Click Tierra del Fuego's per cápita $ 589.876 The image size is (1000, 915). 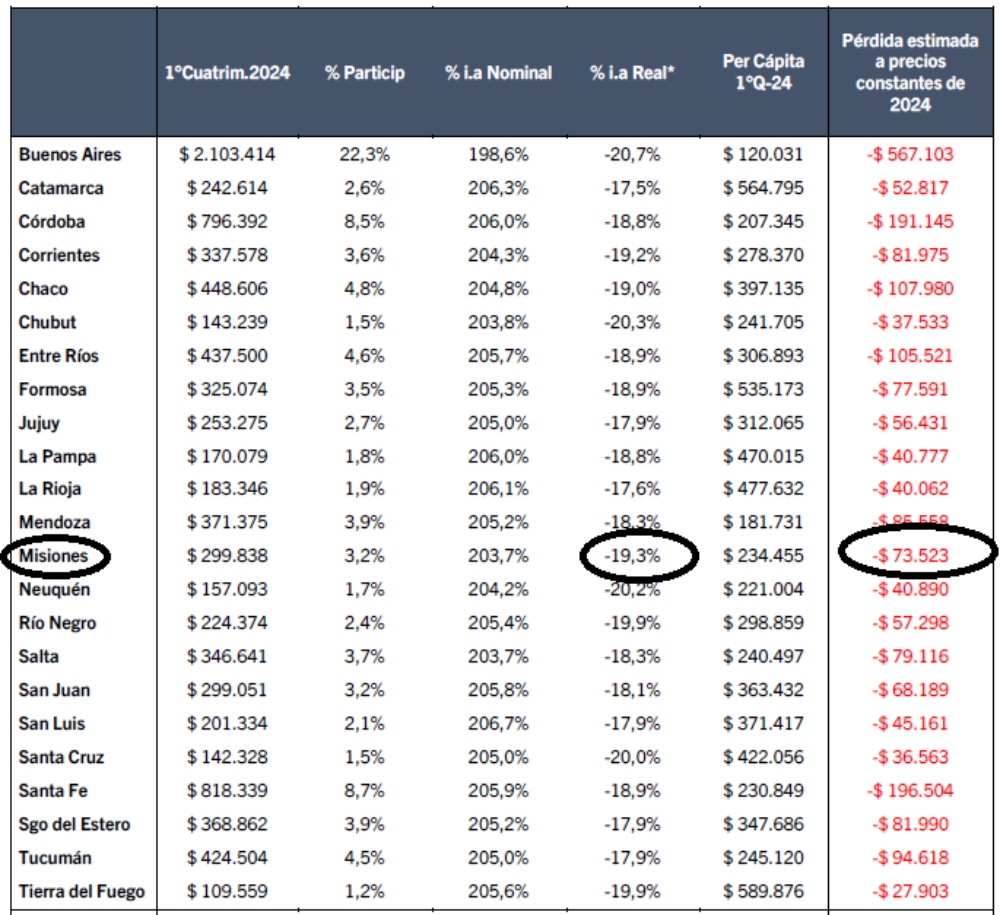(x=763, y=892)
